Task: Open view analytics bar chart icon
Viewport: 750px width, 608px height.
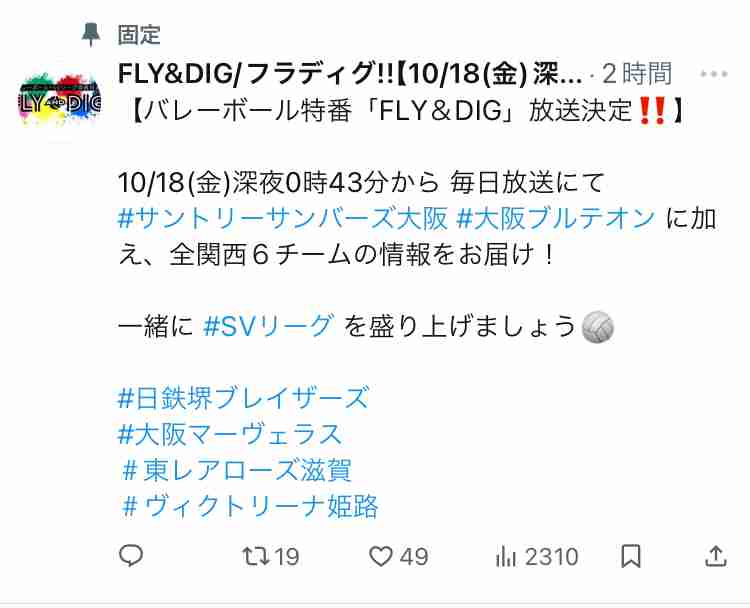Action: point(506,556)
